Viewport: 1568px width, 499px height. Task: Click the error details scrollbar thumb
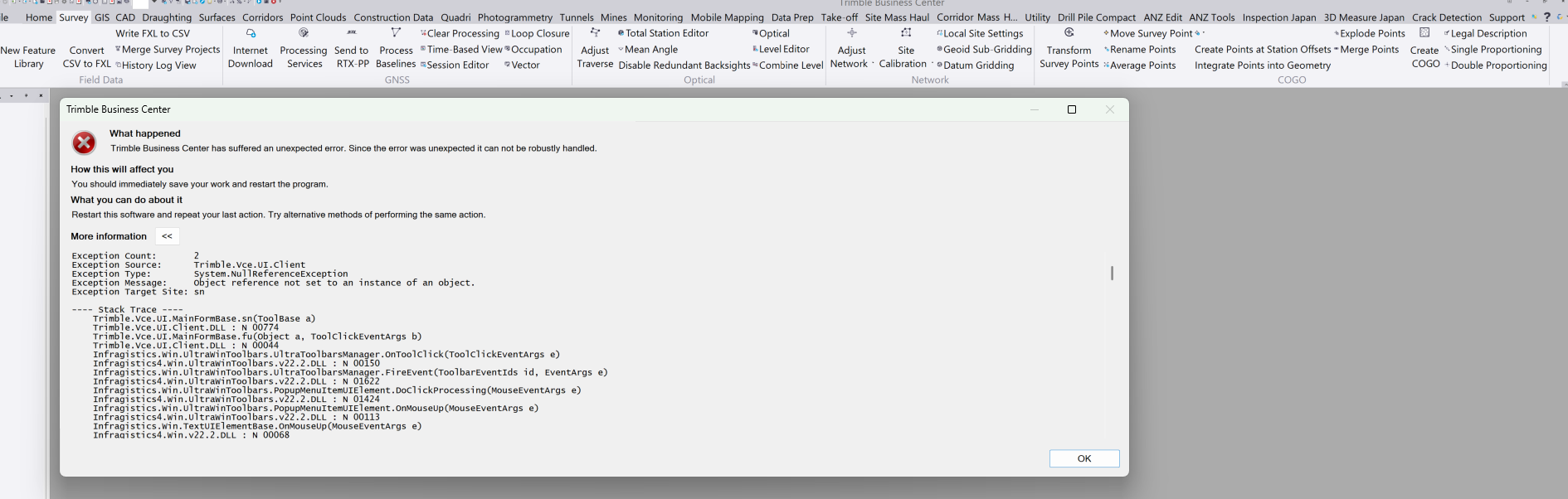pos(1112,273)
